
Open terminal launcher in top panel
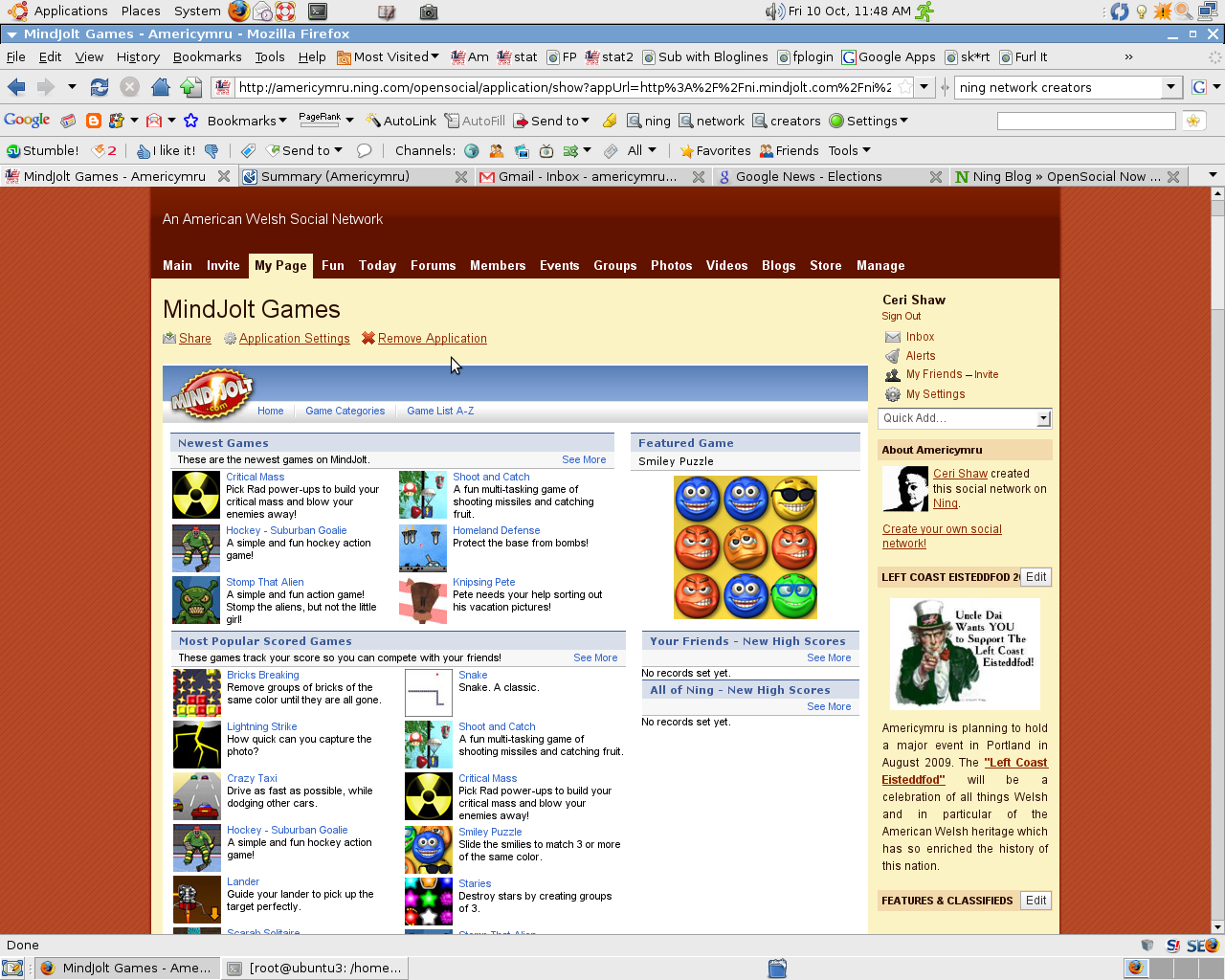click(x=318, y=11)
